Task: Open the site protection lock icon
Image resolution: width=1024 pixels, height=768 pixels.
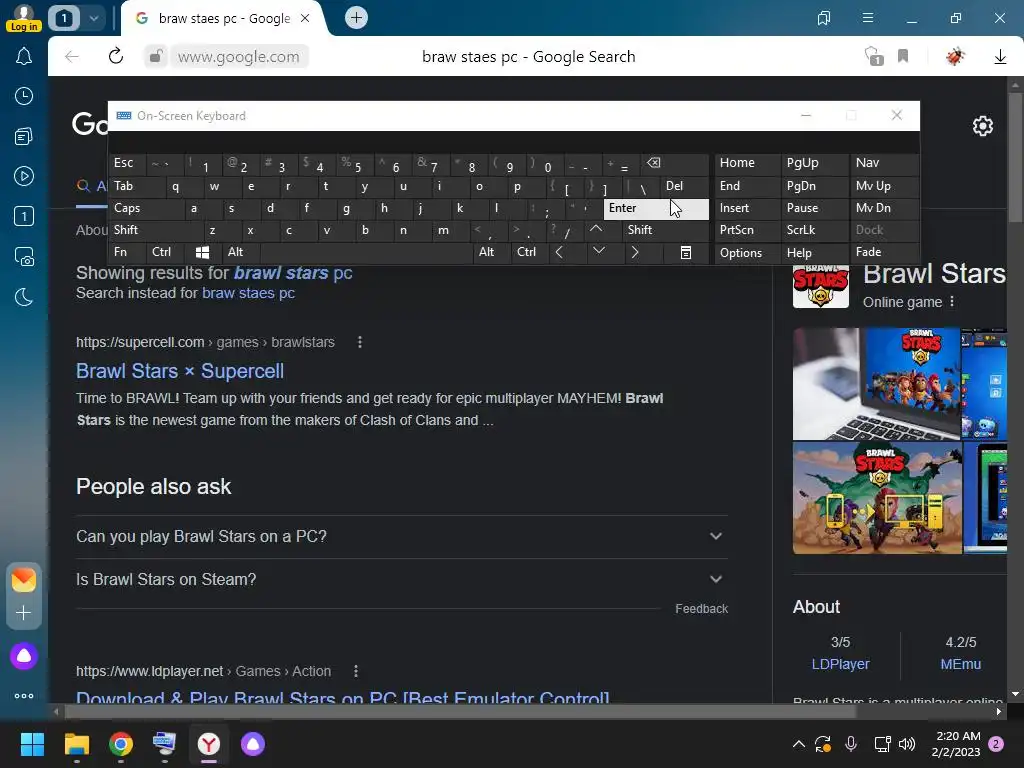Action: point(156,56)
